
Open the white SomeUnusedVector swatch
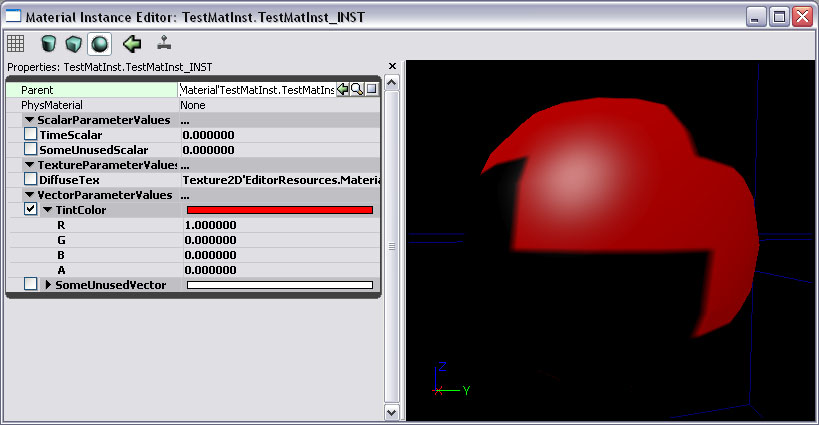[280, 285]
